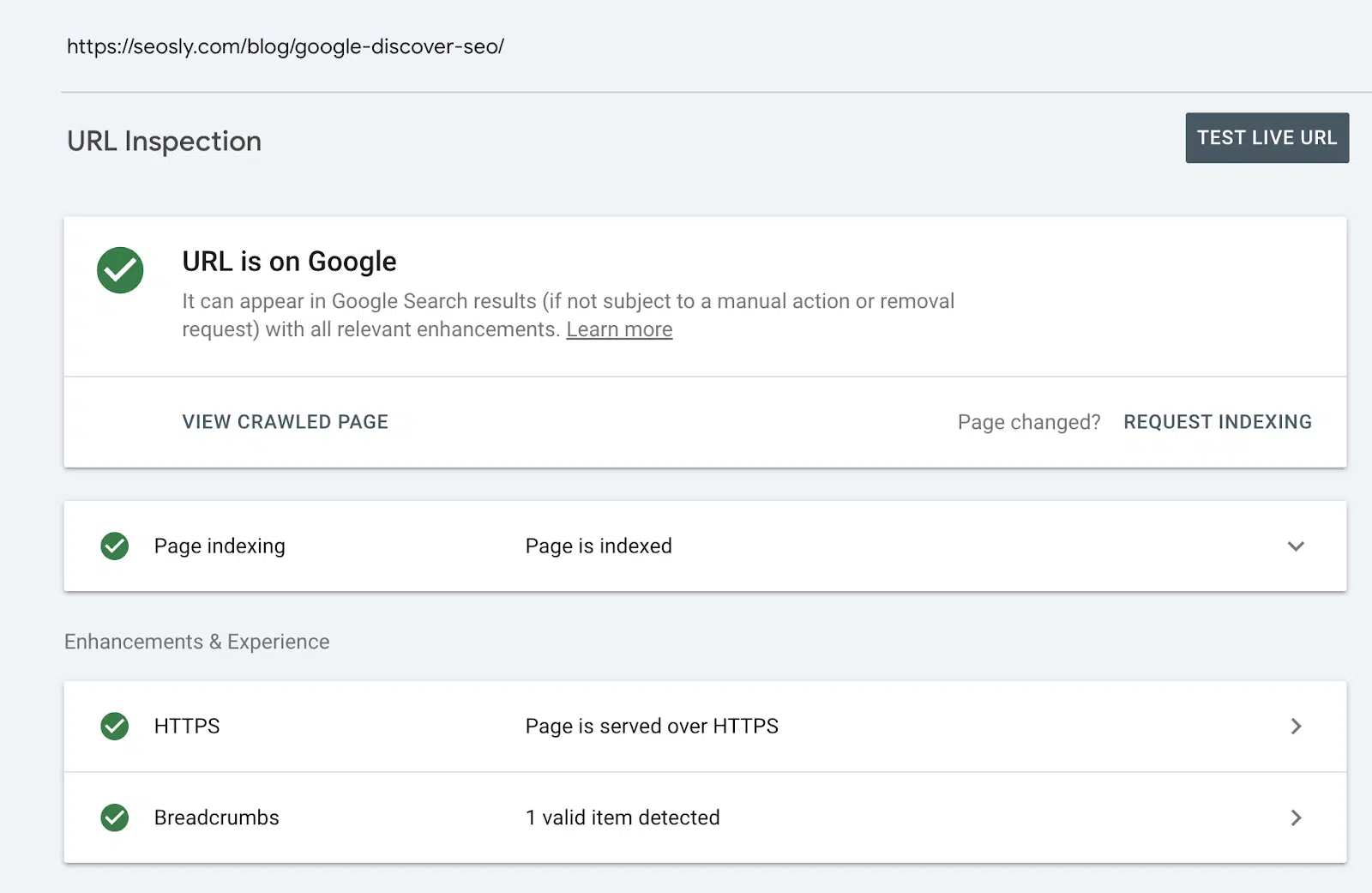
Task: Open HTTPS details via right chevron
Action: pos(1296,727)
